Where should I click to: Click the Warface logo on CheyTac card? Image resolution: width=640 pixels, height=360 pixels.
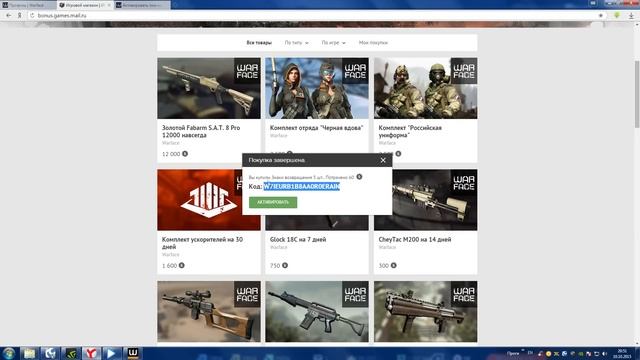coord(464,183)
